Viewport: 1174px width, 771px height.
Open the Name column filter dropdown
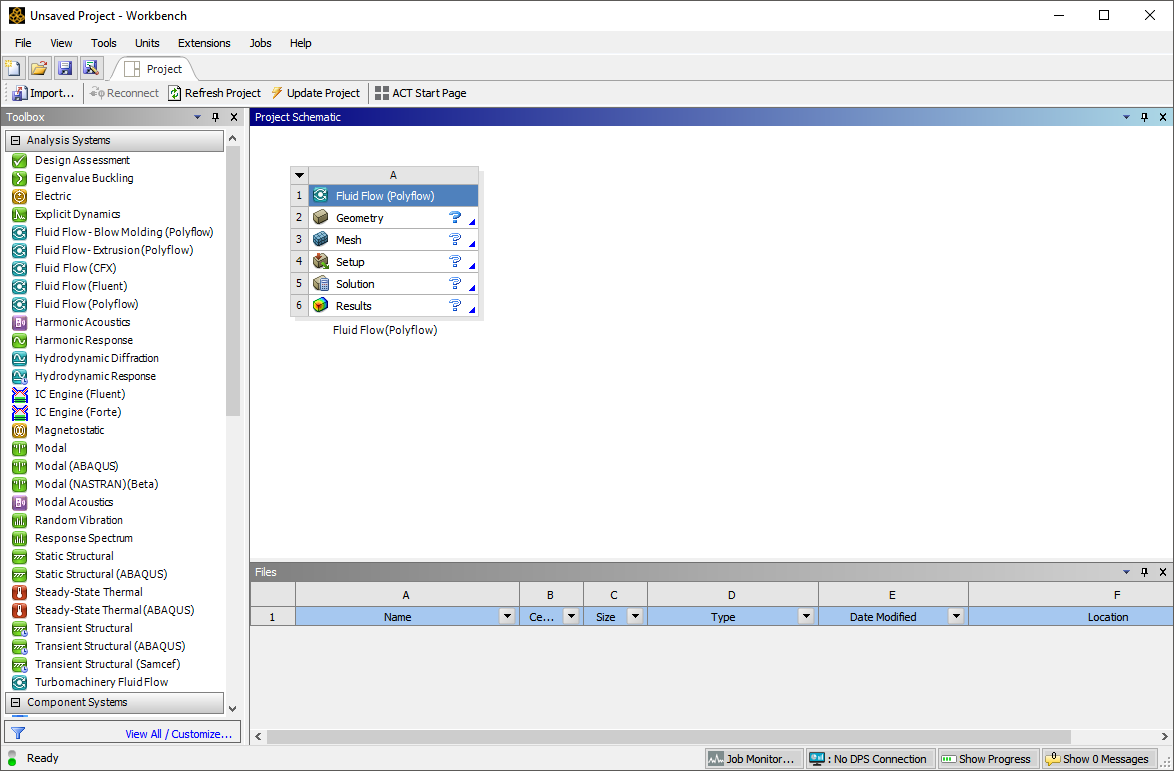pos(507,617)
